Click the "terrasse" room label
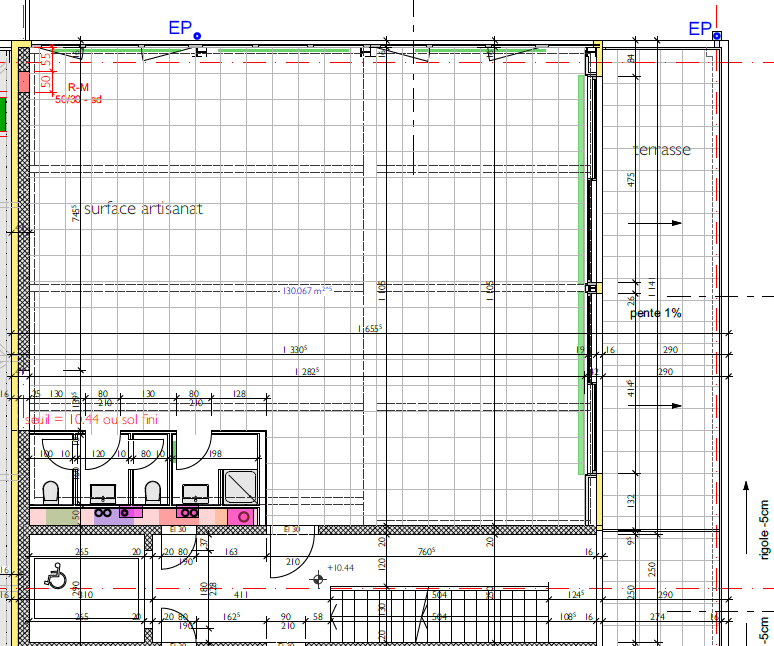 tap(661, 150)
